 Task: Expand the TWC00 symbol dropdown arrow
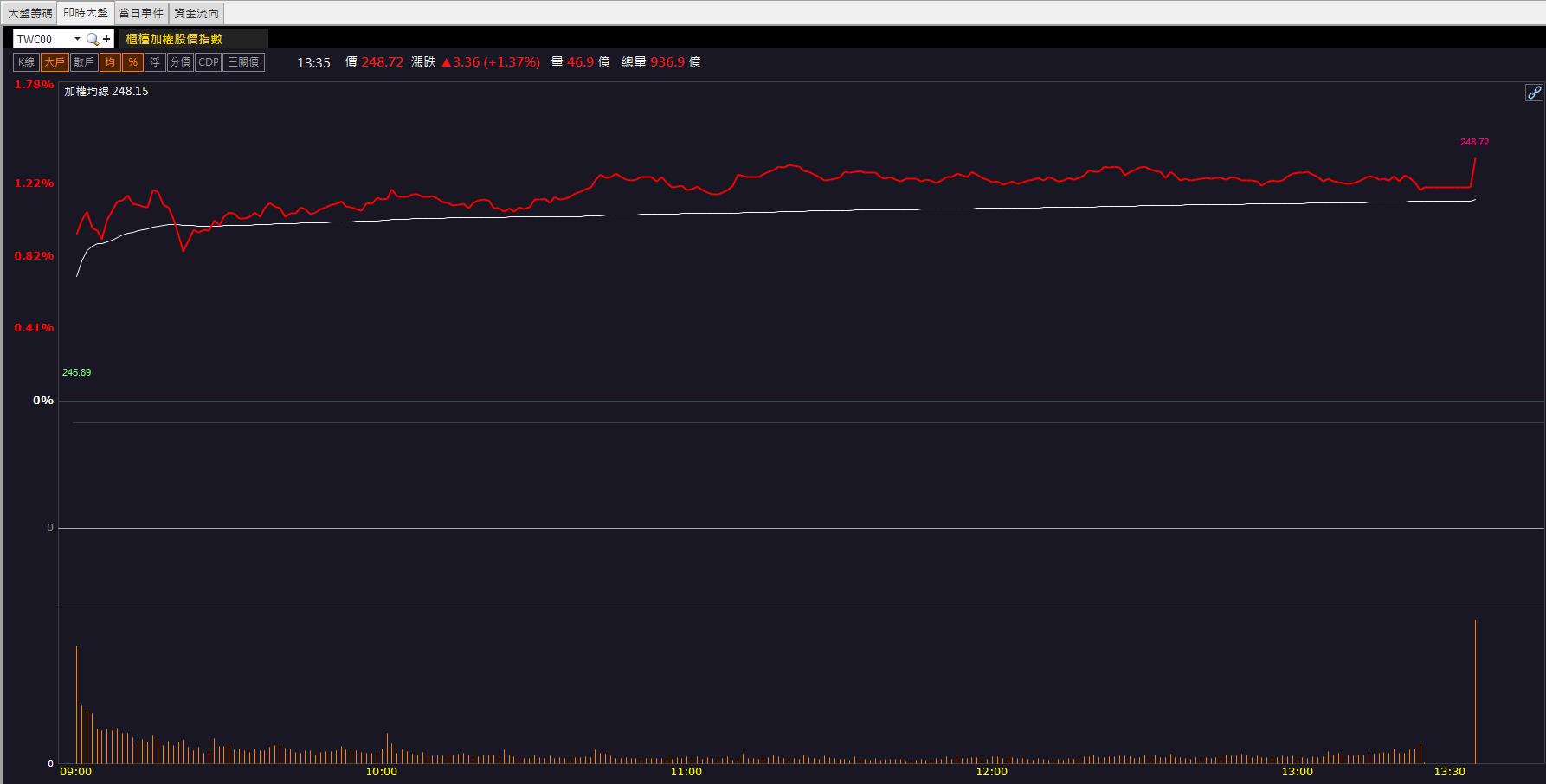click(x=77, y=39)
